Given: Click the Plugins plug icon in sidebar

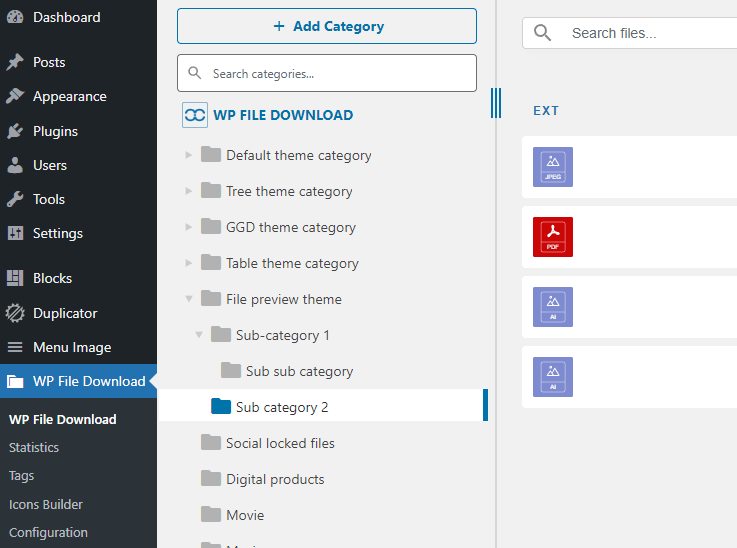Looking at the screenshot, I should click(15, 131).
